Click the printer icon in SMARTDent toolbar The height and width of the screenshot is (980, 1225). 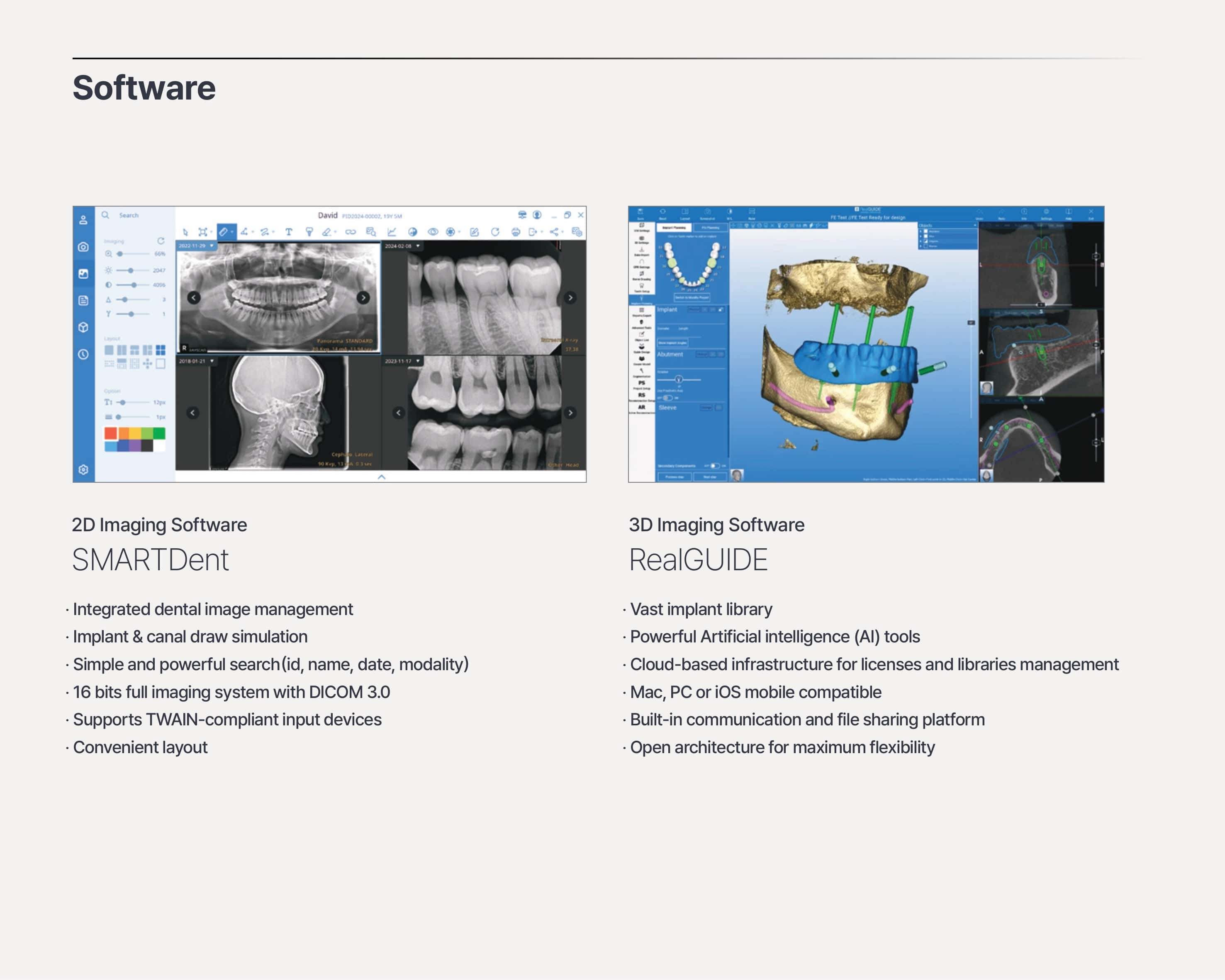516,232
